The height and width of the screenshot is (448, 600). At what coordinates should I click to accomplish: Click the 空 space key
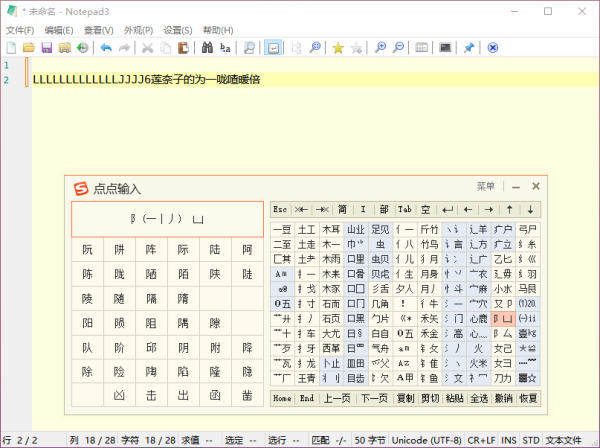[426, 210]
